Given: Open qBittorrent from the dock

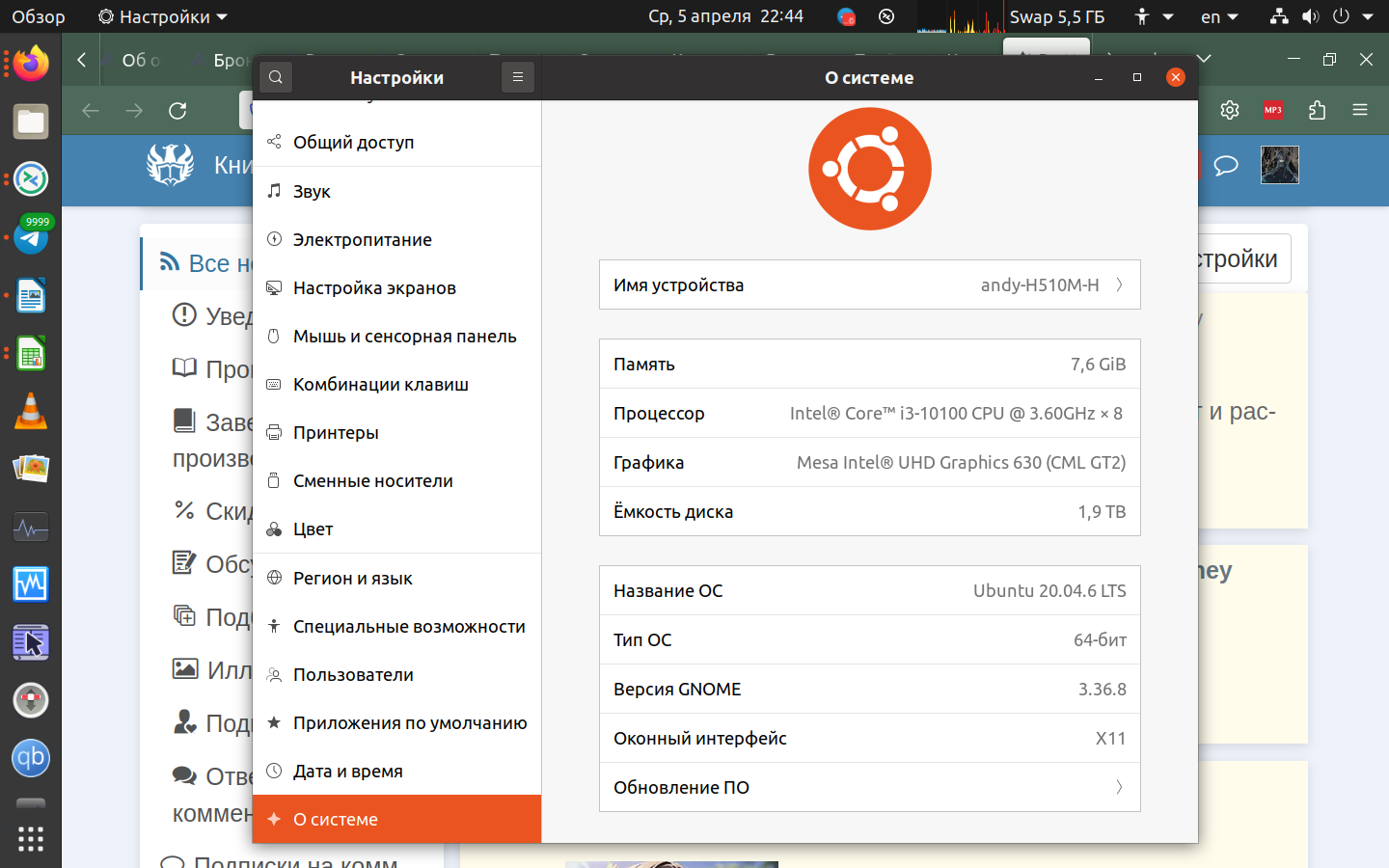Looking at the screenshot, I should pos(31,758).
